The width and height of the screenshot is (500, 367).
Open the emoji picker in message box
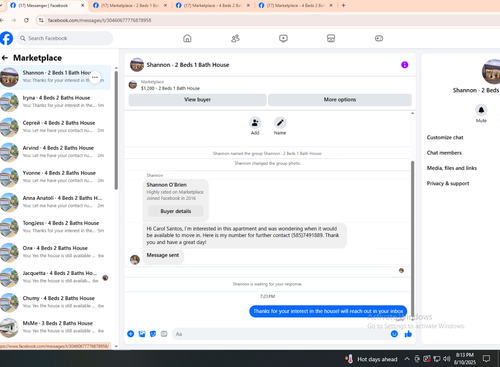coord(394,334)
